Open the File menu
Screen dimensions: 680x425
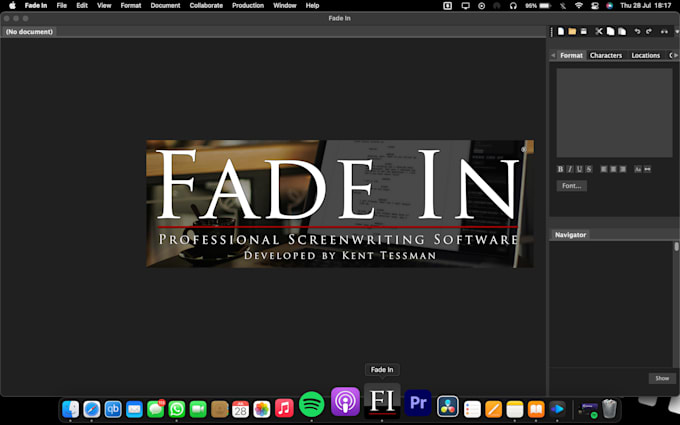point(62,6)
